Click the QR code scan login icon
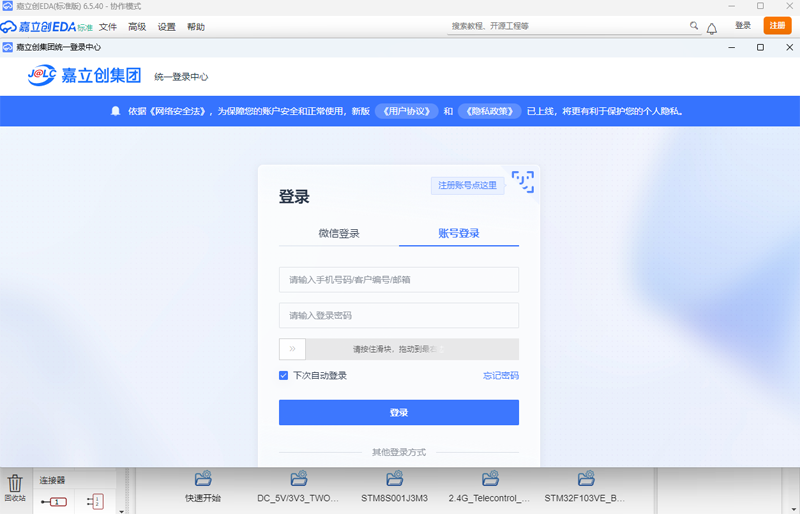The image size is (800, 514). click(523, 182)
